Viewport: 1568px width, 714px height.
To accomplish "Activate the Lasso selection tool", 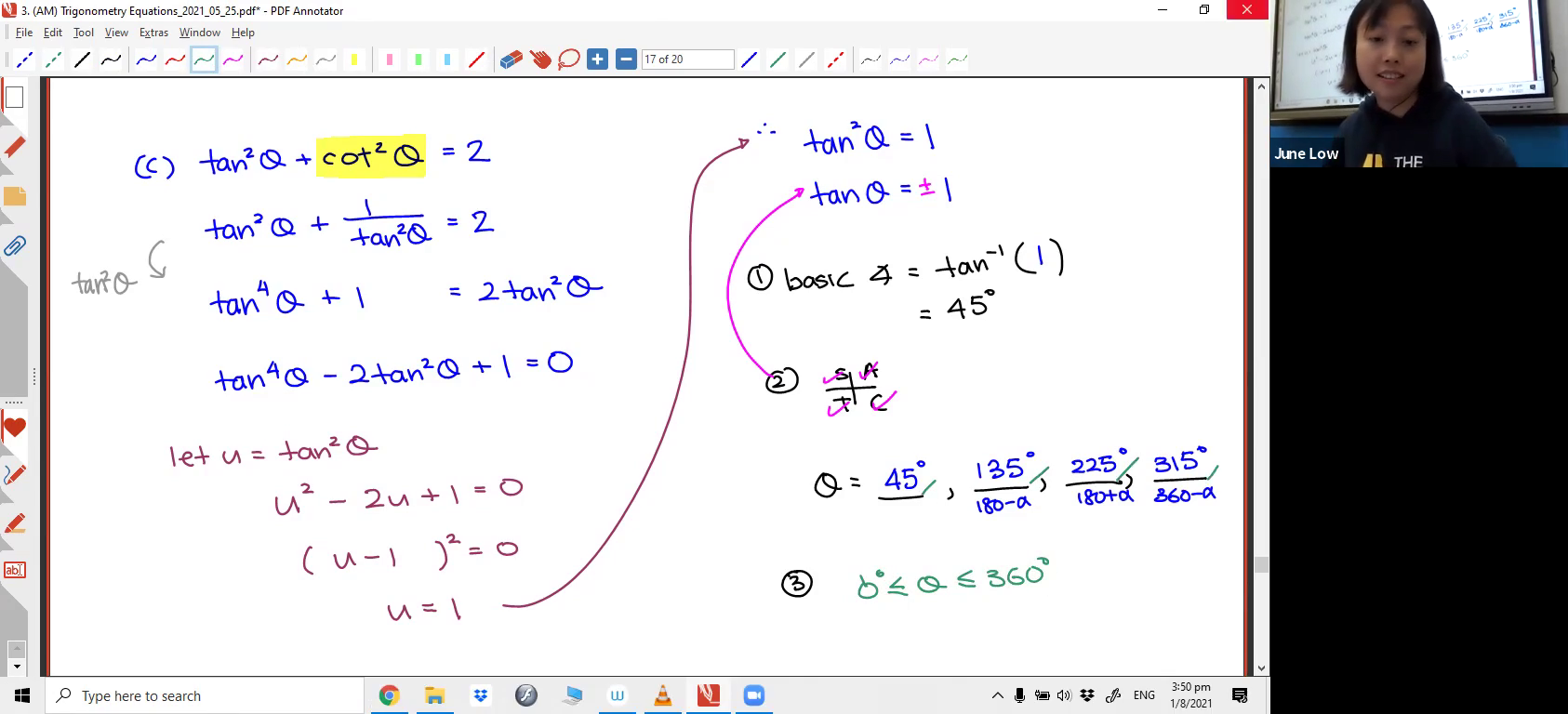I will (x=569, y=59).
